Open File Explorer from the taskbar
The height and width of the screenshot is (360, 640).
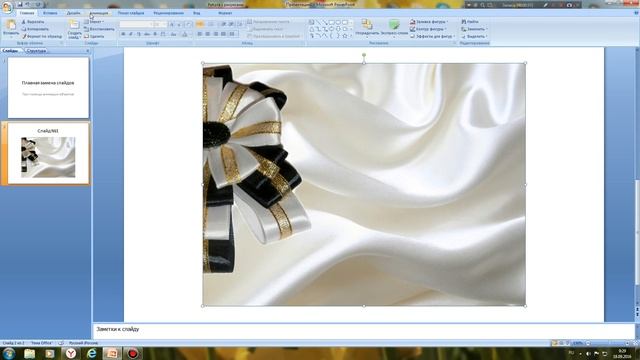tap(29, 353)
